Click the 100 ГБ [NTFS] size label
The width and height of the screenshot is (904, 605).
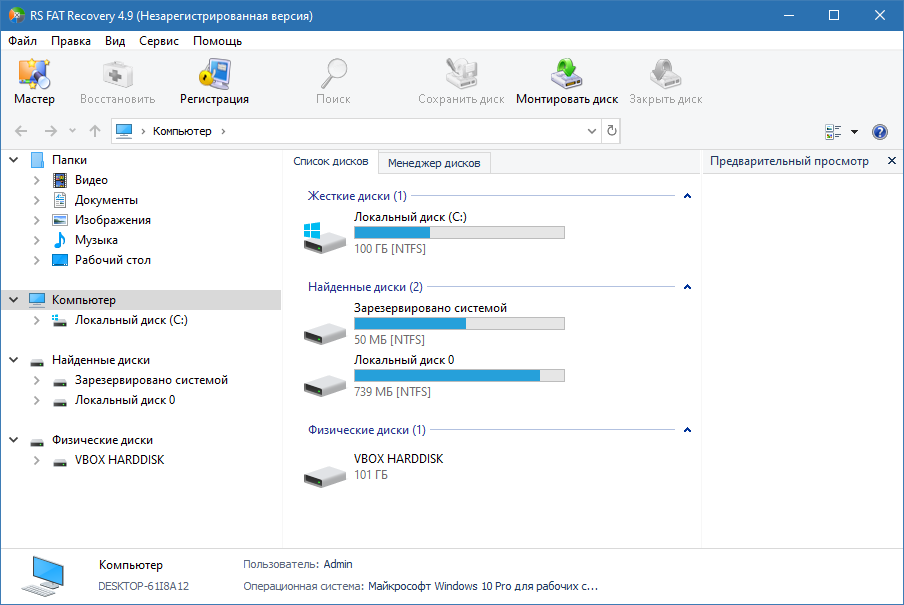[390, 249]
